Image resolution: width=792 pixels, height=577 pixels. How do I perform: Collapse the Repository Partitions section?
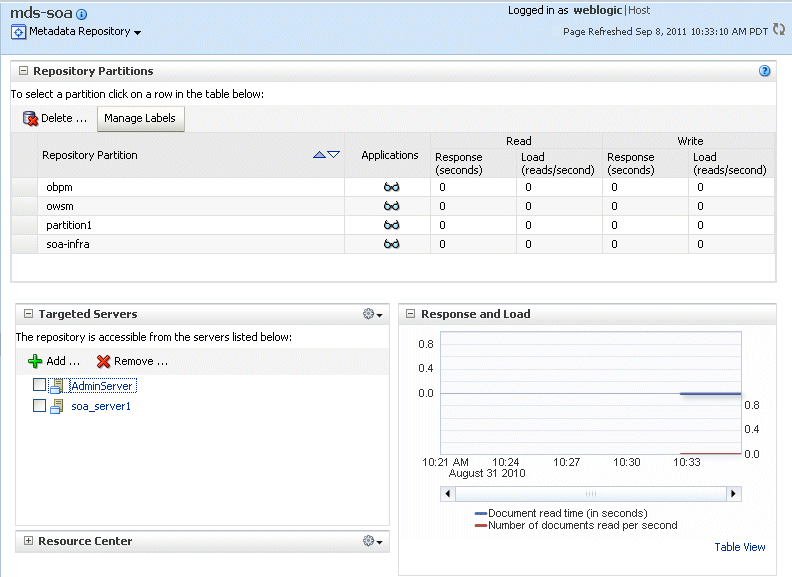pos(23,71)
